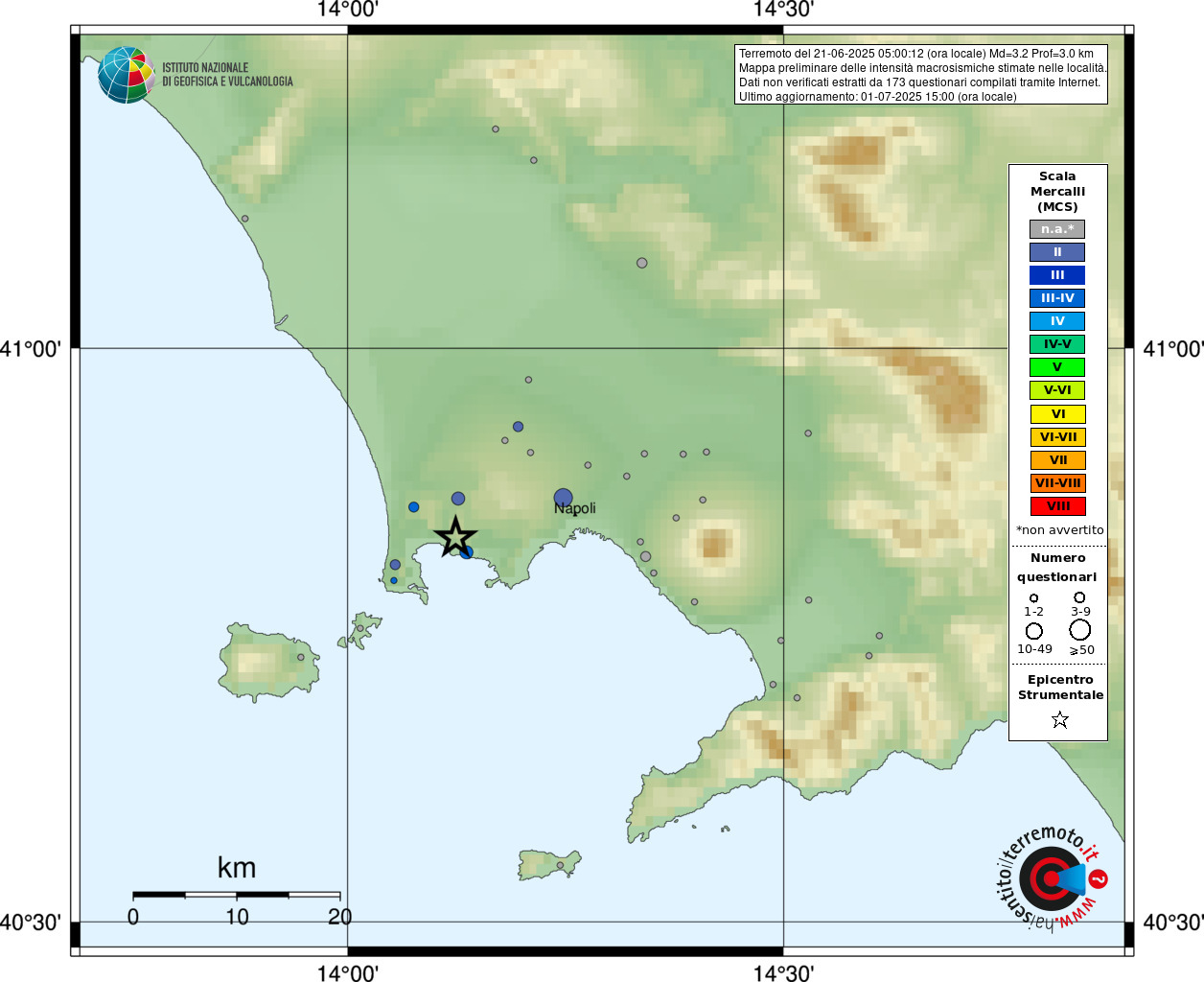Select the III-IV blue legend swatch

point(1057,298)
